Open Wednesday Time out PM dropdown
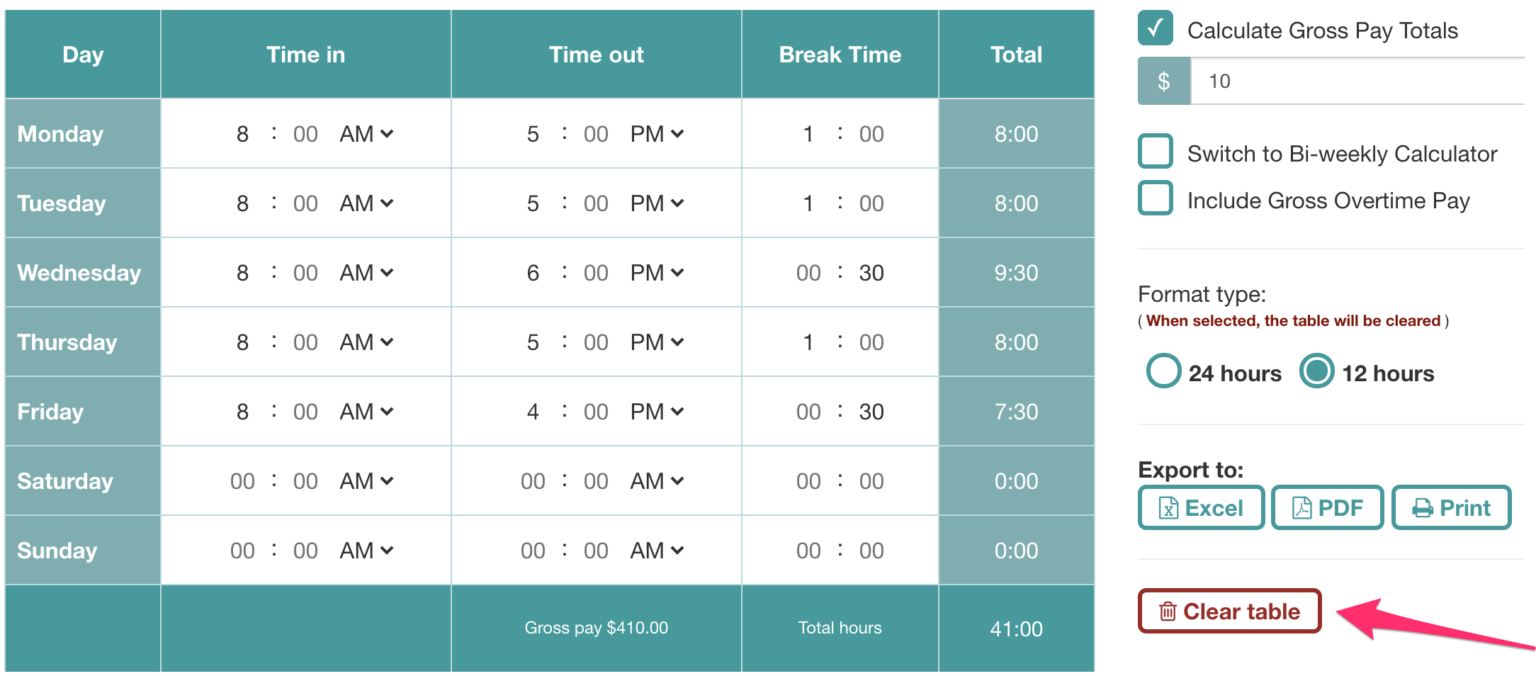Image resolution: width=1536 pixels, height=676 pixels. coord(656,273)
